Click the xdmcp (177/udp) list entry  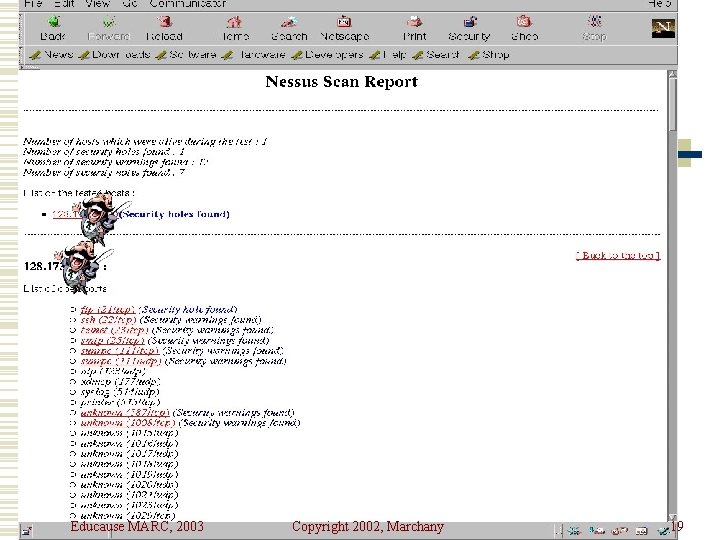click(x=120, y=382)
